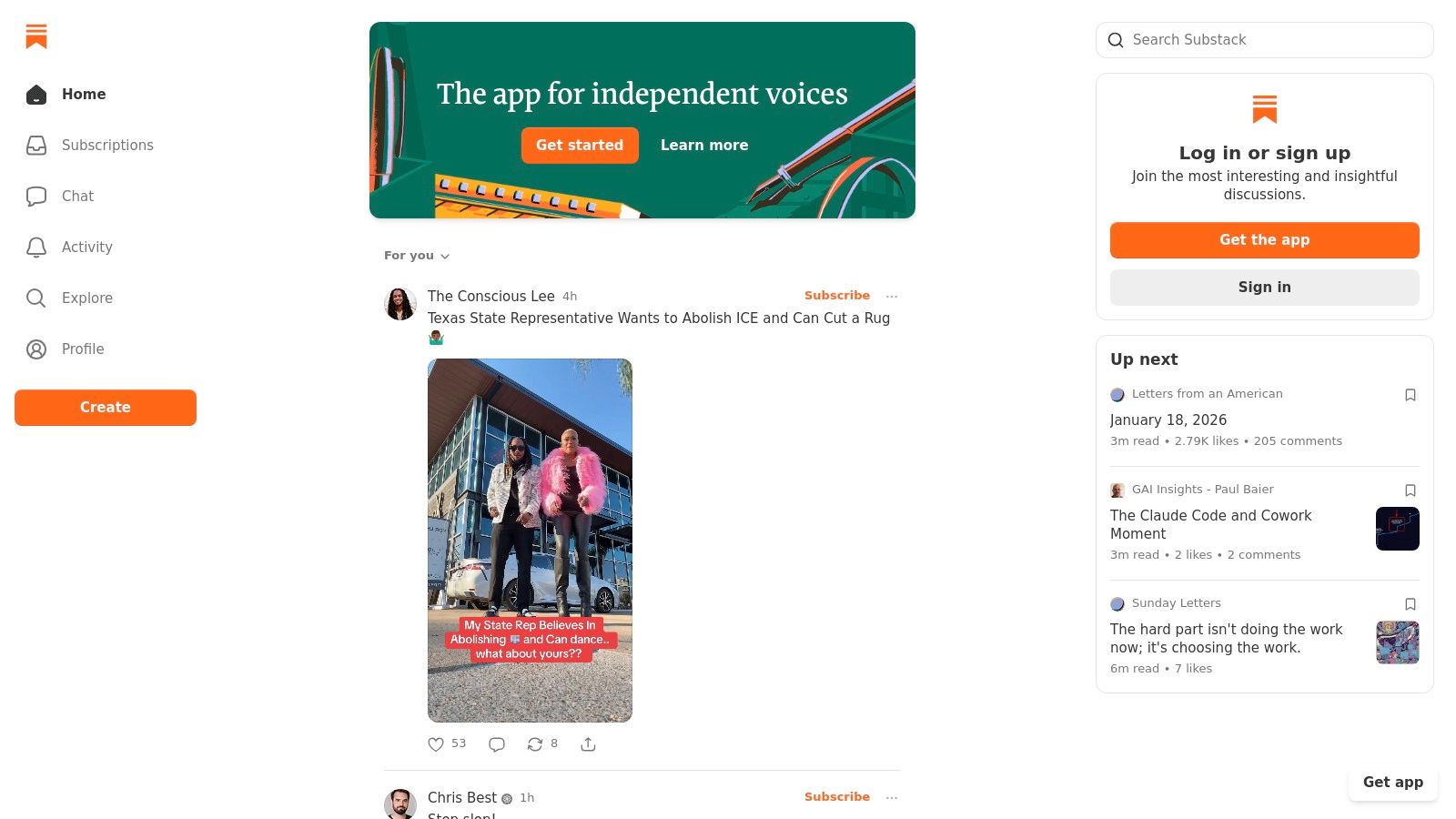Save The Claude Code and Cowork Moment
The height and width of the screenshot is (819, 1456).
[1410, 490]
